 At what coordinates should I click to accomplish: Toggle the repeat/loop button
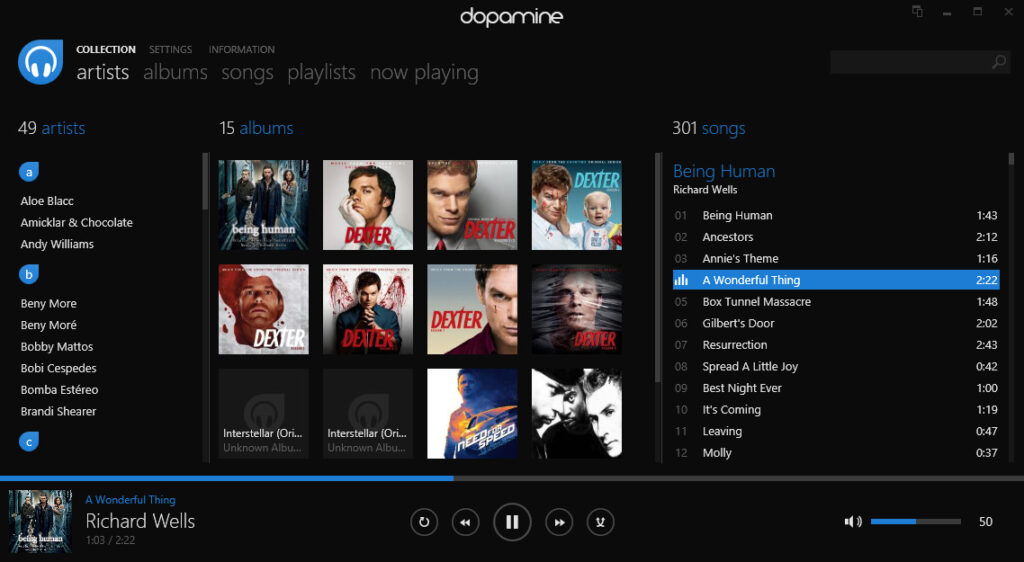[424, 522]
